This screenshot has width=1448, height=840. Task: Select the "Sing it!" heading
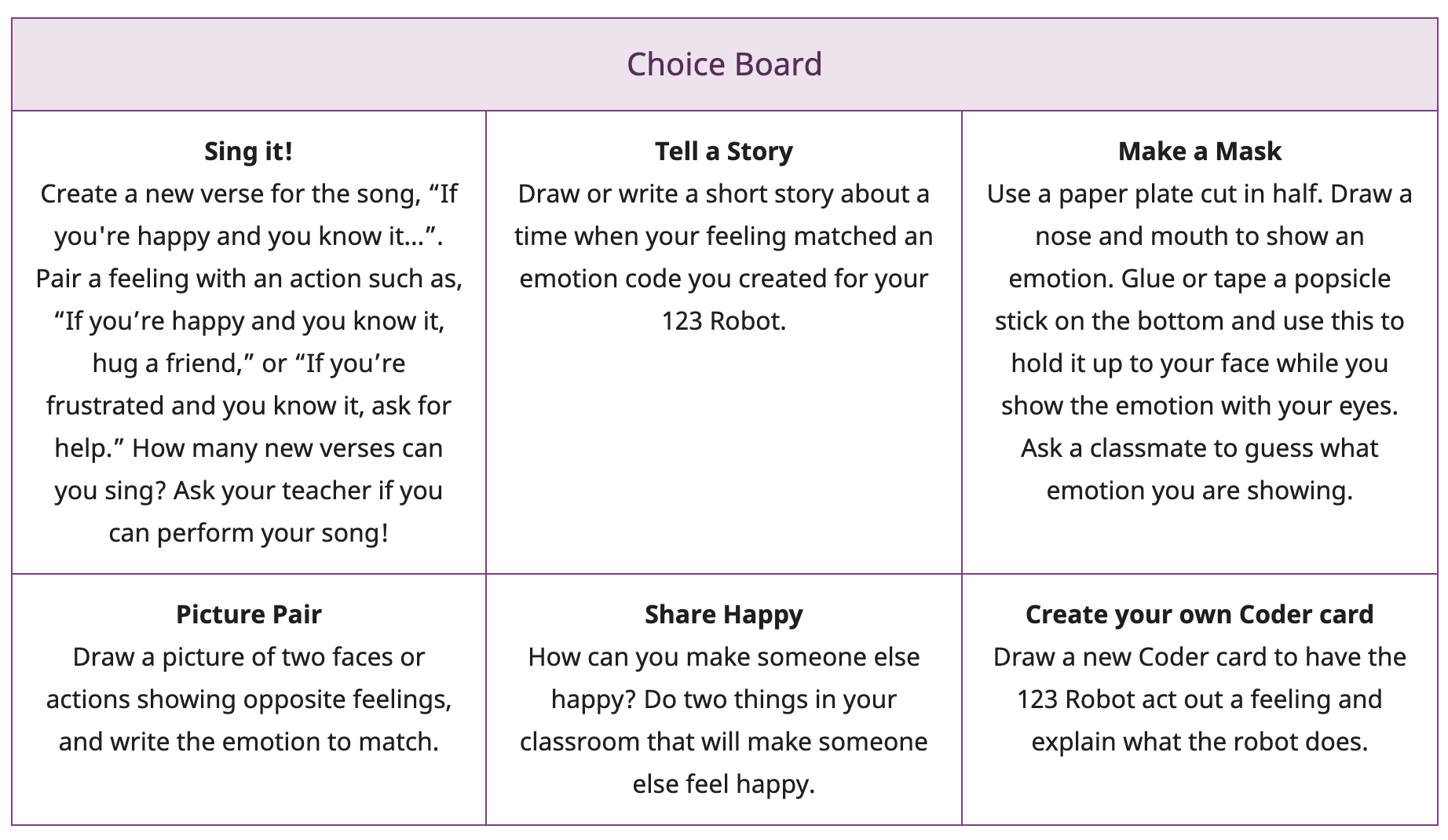248,151
